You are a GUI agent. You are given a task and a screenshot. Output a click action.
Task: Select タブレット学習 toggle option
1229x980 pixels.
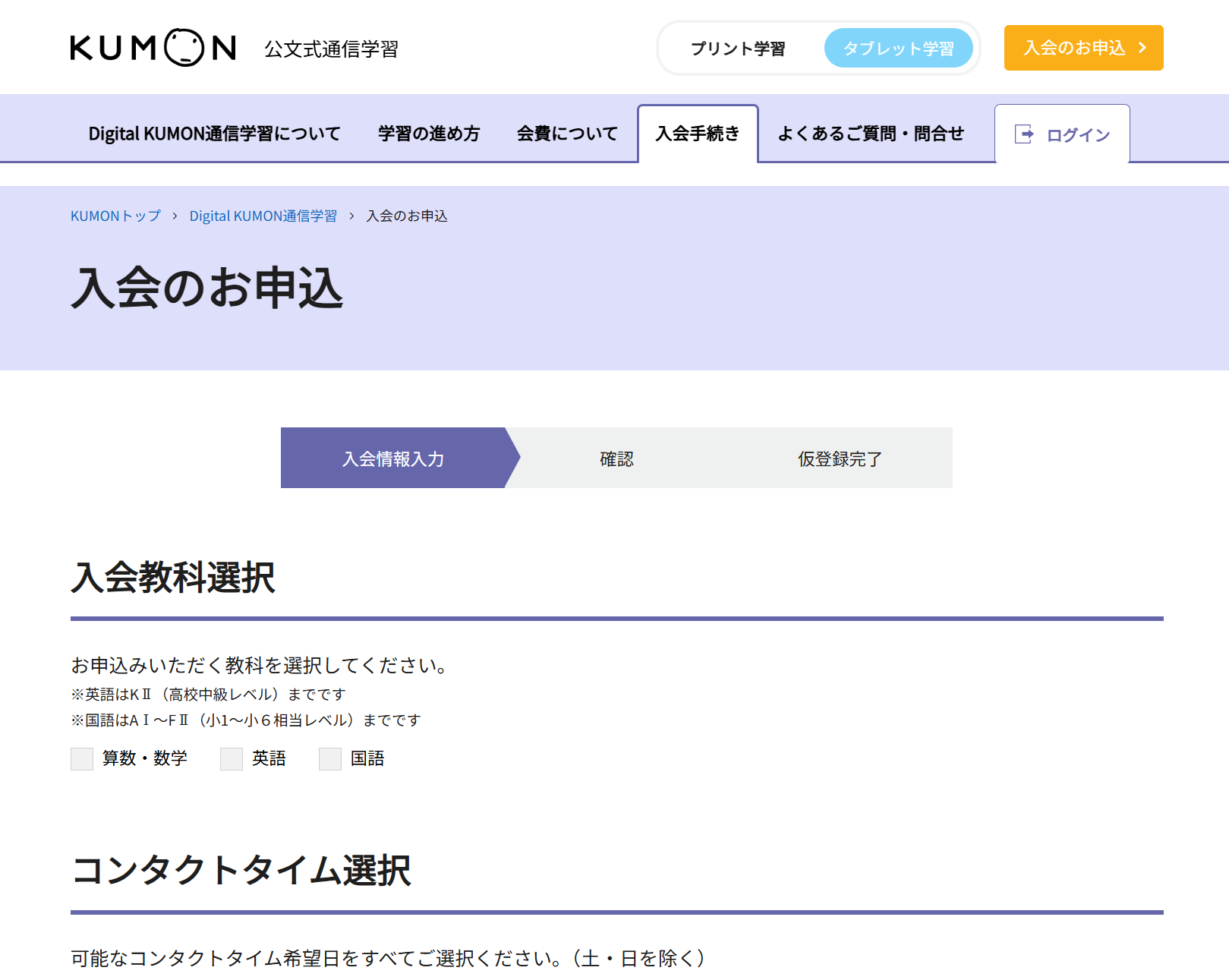click(898, 49)
